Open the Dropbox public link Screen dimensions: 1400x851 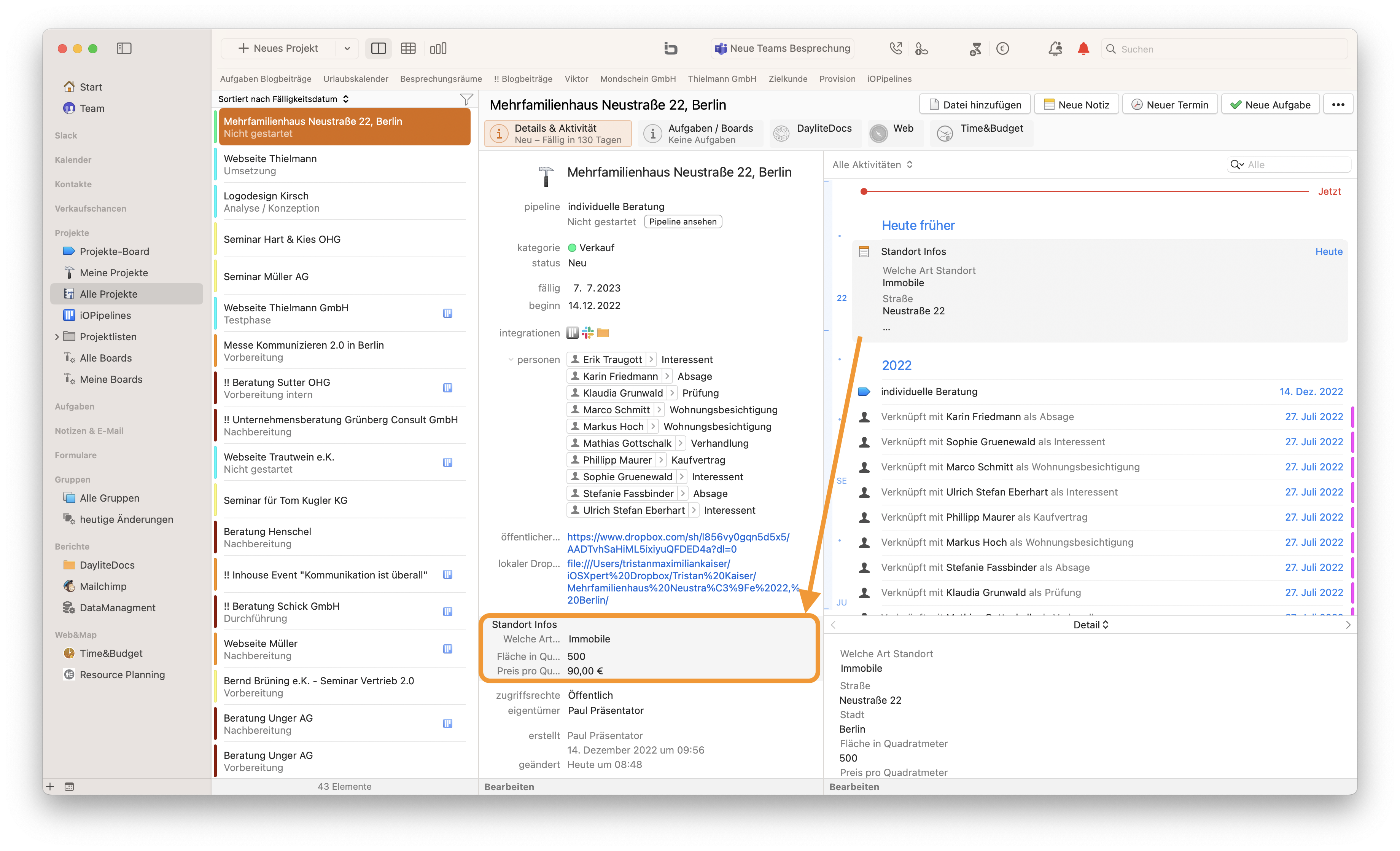pyautogui.click(x=678, y=543)
